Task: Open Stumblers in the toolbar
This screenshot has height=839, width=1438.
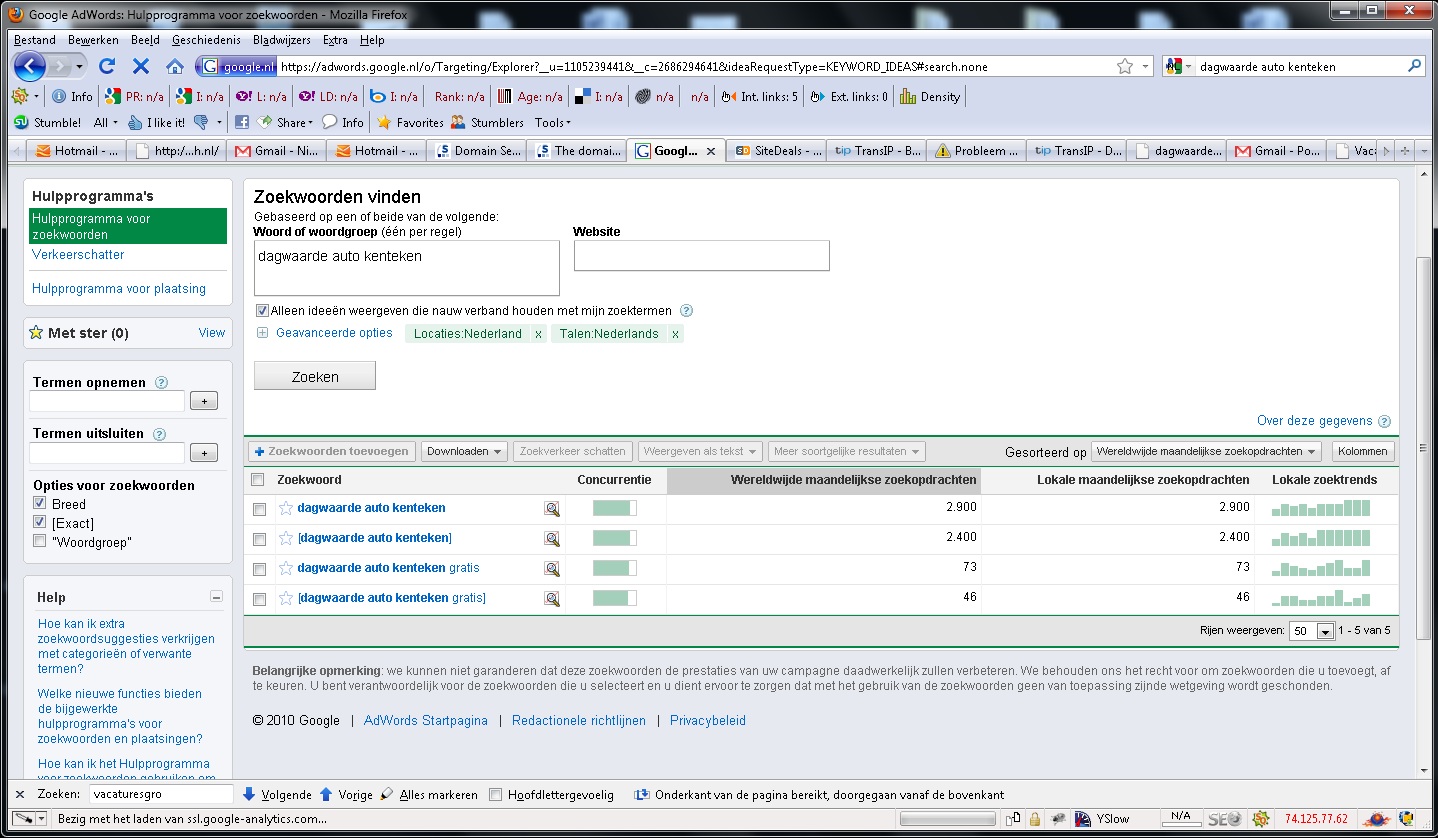Action: tap(487, 123)
